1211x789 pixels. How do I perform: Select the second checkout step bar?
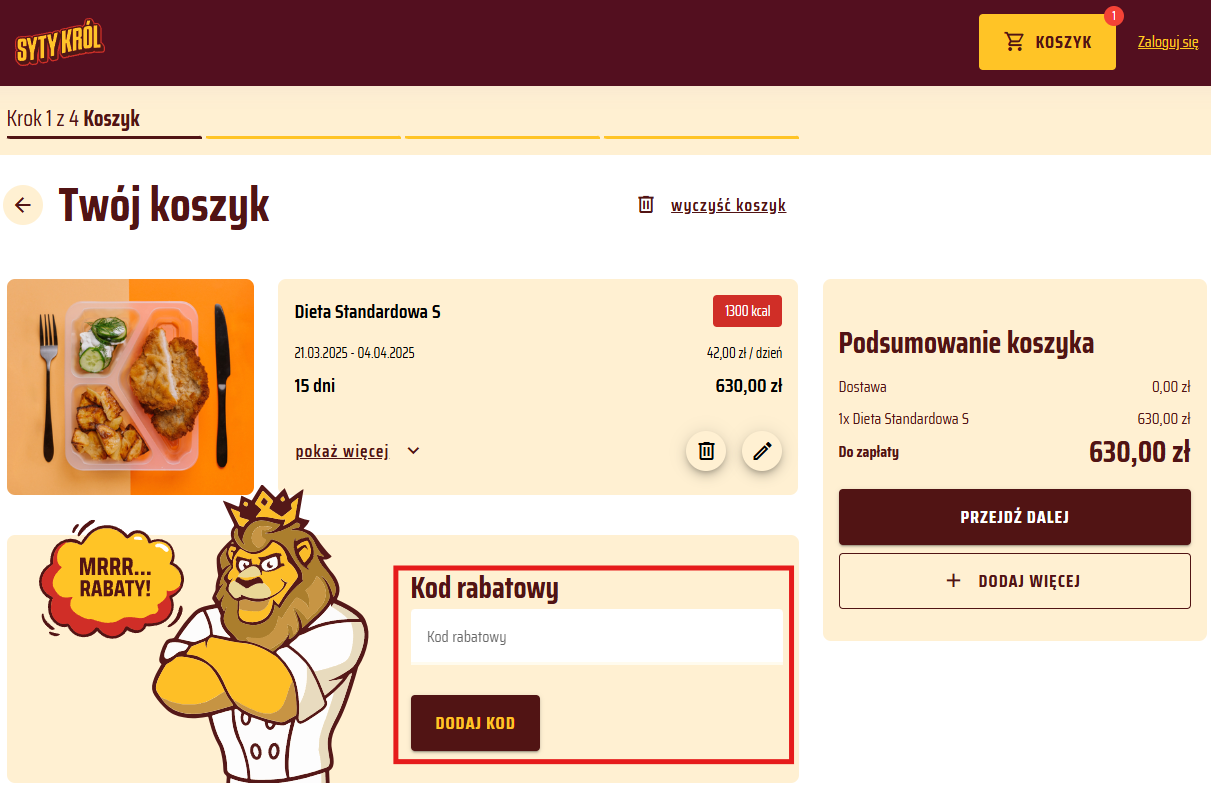coord(303,137)
